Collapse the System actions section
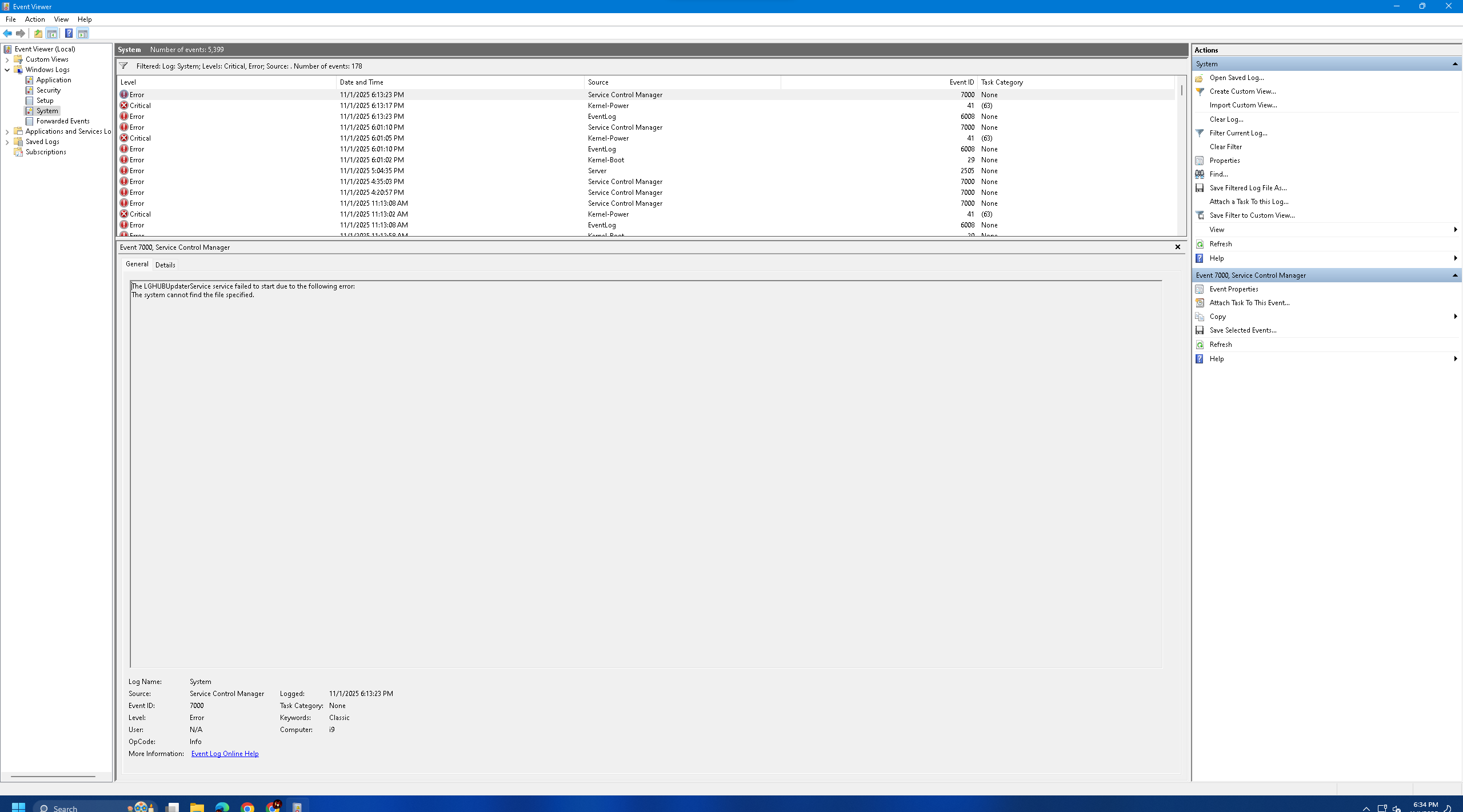 point(1454,64)
